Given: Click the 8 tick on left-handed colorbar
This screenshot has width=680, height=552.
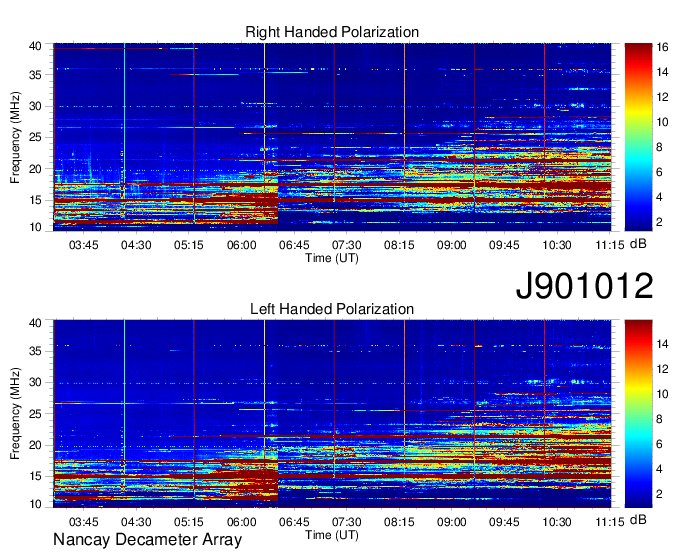Looking at the screenshot, I should pyautogui.click(x=659, y=419).
